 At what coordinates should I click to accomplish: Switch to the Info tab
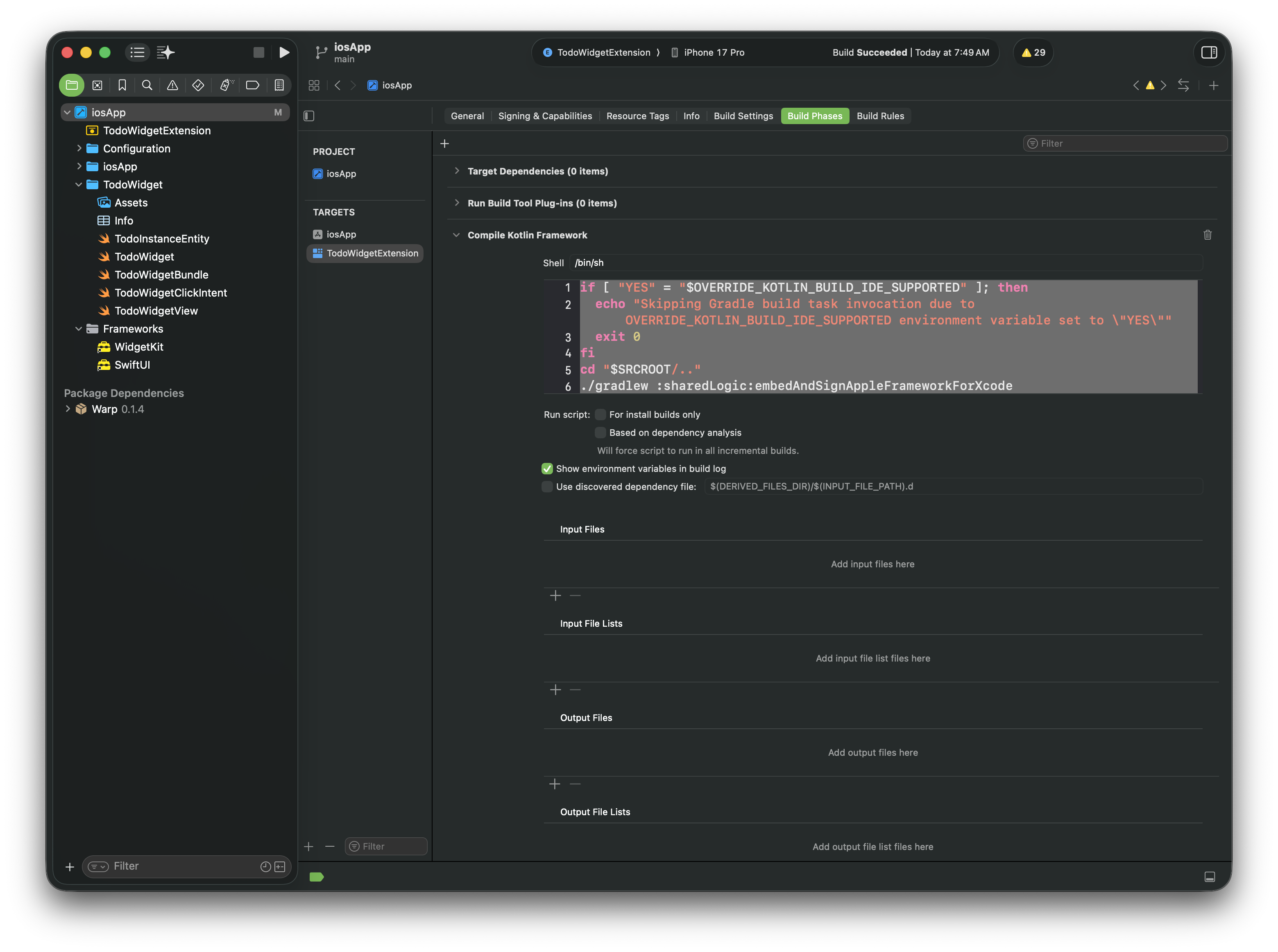[691, 116]
